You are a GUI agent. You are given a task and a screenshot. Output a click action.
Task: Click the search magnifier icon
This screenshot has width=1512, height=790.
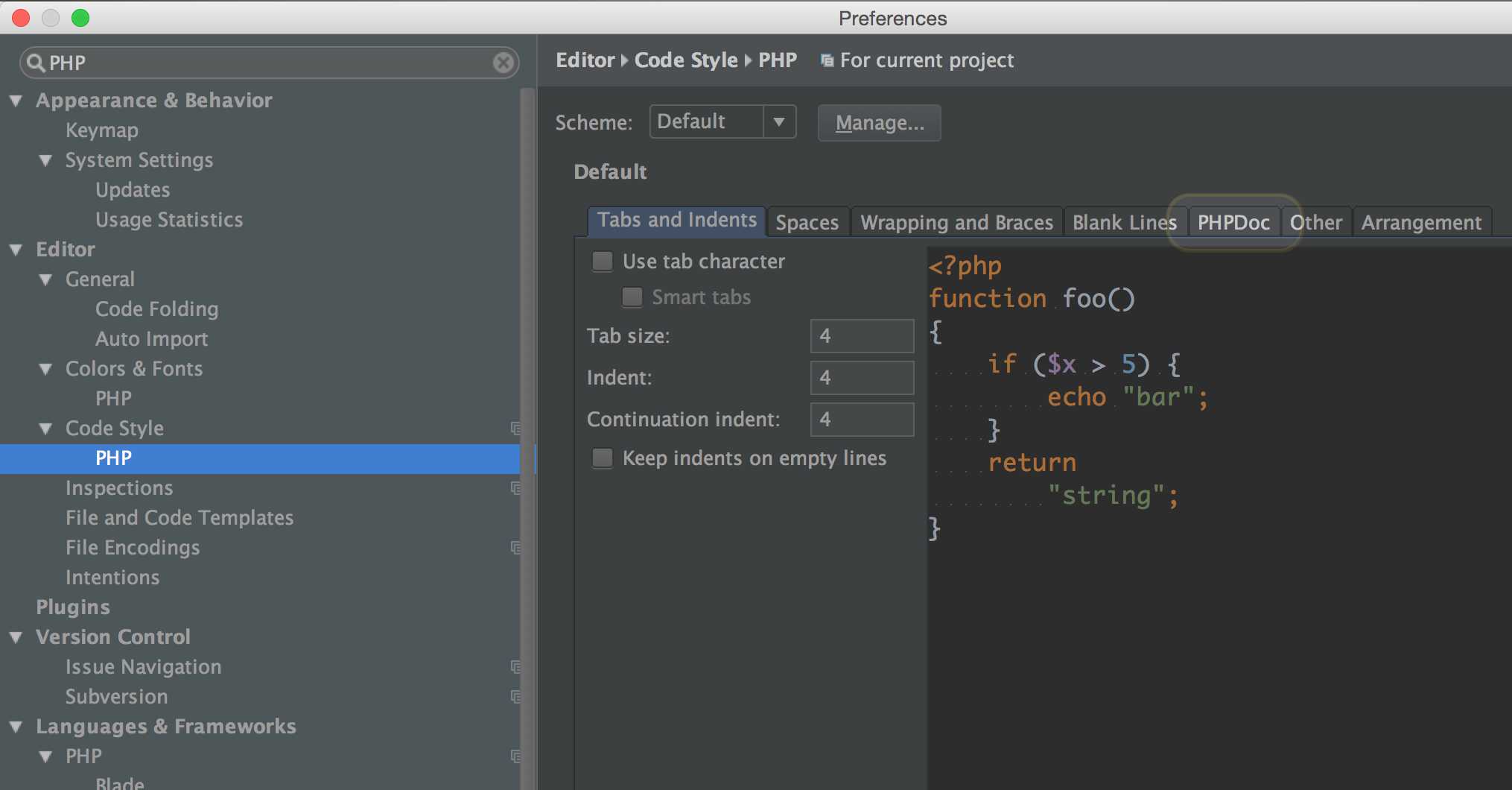pyautogui.click(x=35, y=63)
